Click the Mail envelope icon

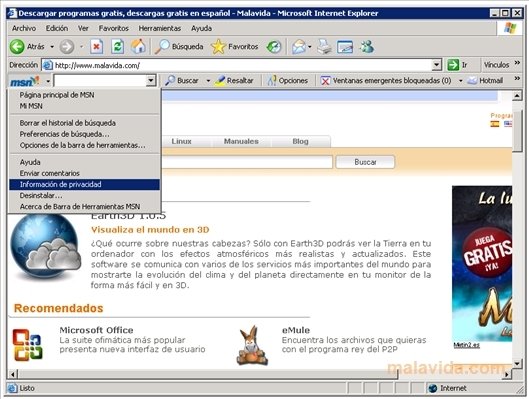click(x=299, y=47)
